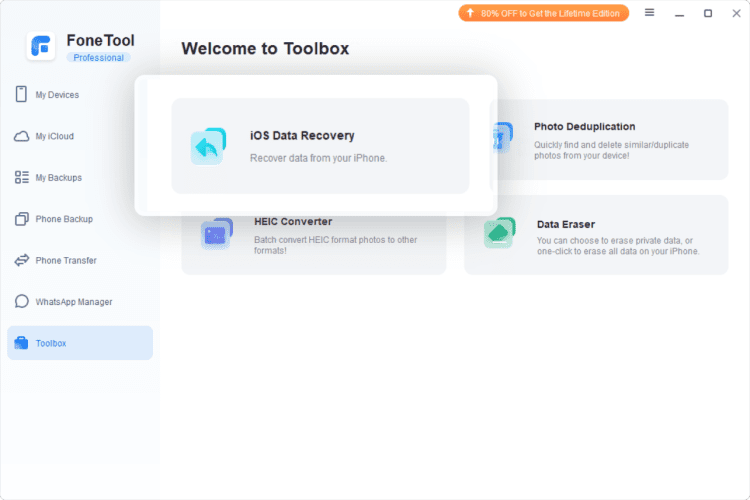Screen dimensions: 750x500
Task: Click the Photo Deduplication icon
Action: 502,138
